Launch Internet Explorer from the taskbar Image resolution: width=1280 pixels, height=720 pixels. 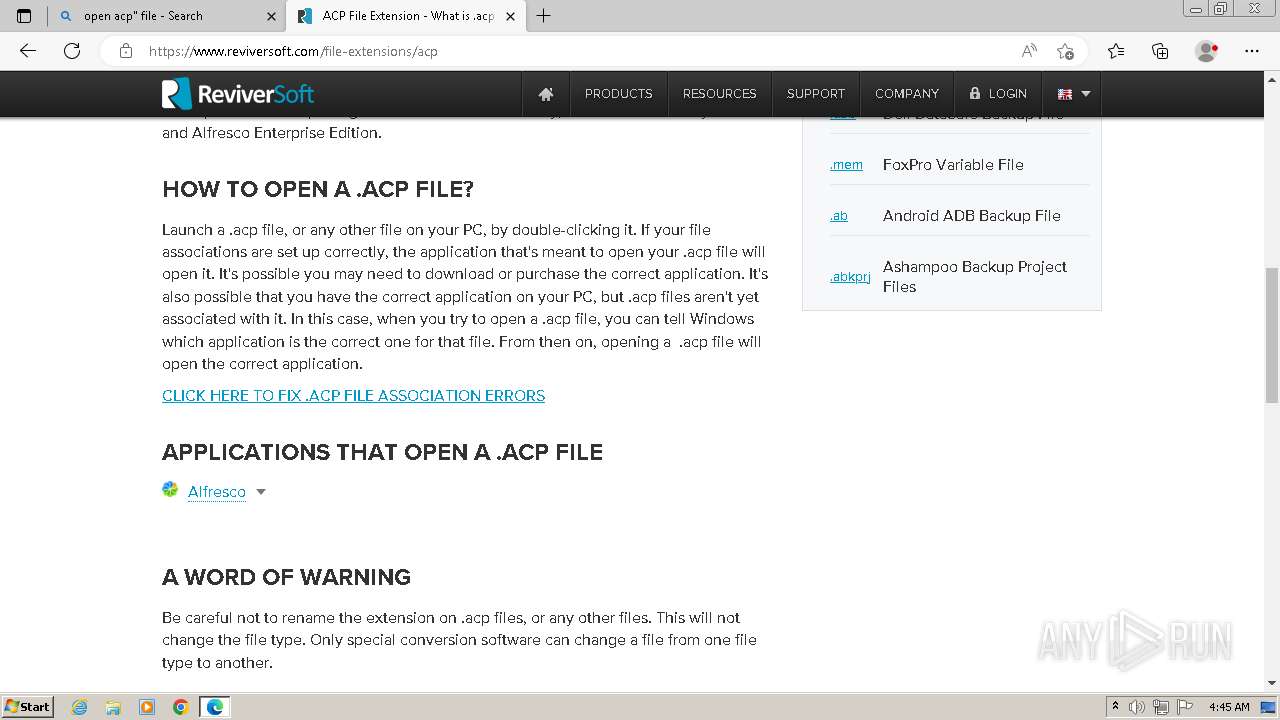click(x=80, y=707)
